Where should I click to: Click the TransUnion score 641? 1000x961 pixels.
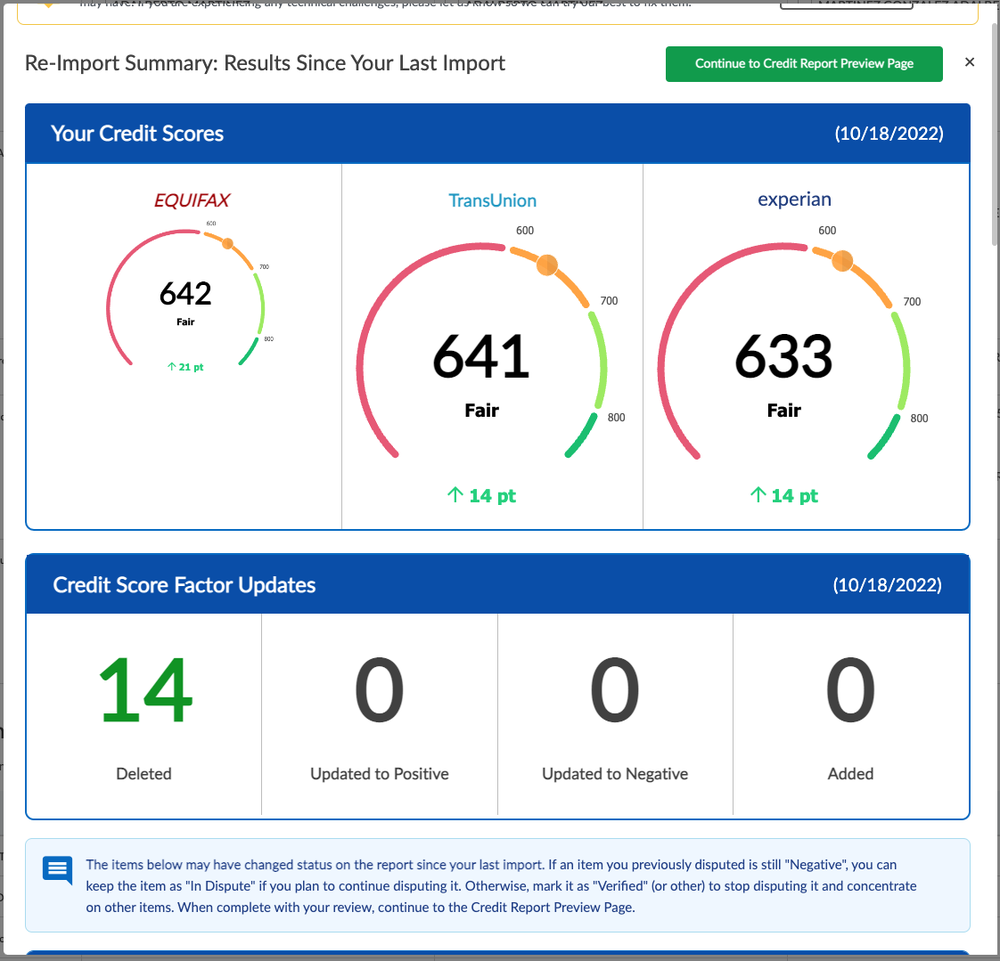click(482, 356)
